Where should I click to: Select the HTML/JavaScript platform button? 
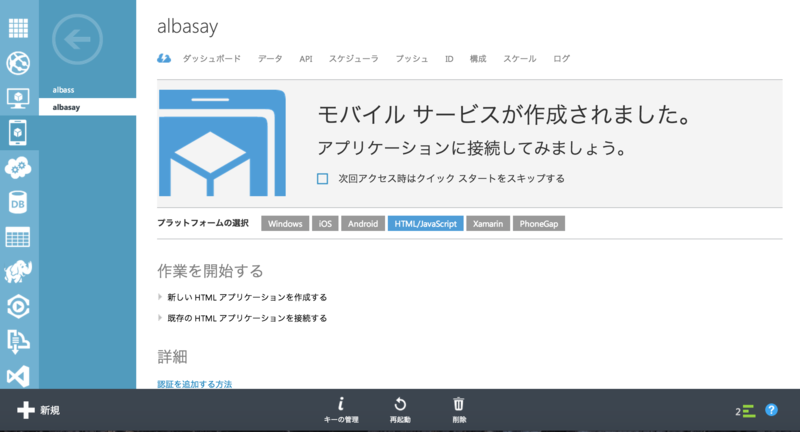click(x=426, y=223)
